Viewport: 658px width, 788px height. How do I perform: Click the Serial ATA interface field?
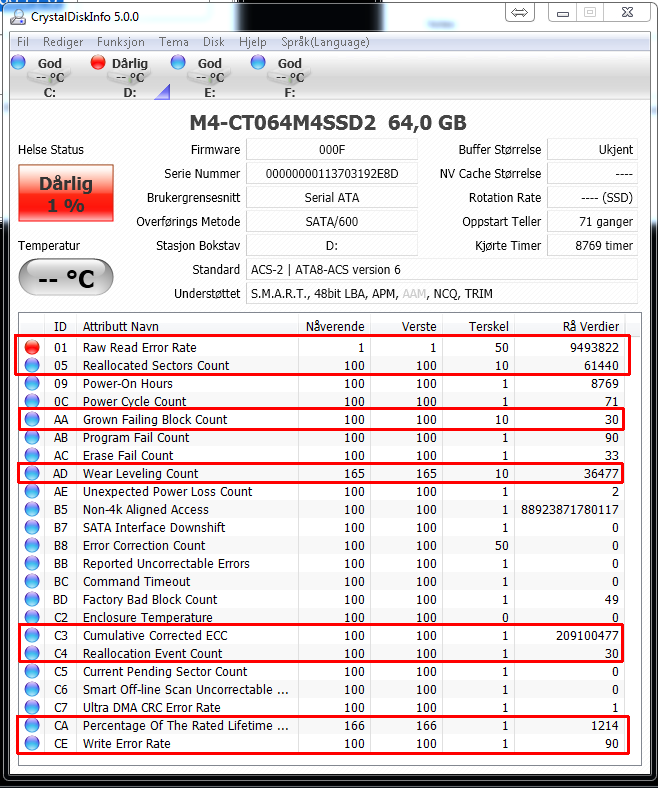coord(332,198)
